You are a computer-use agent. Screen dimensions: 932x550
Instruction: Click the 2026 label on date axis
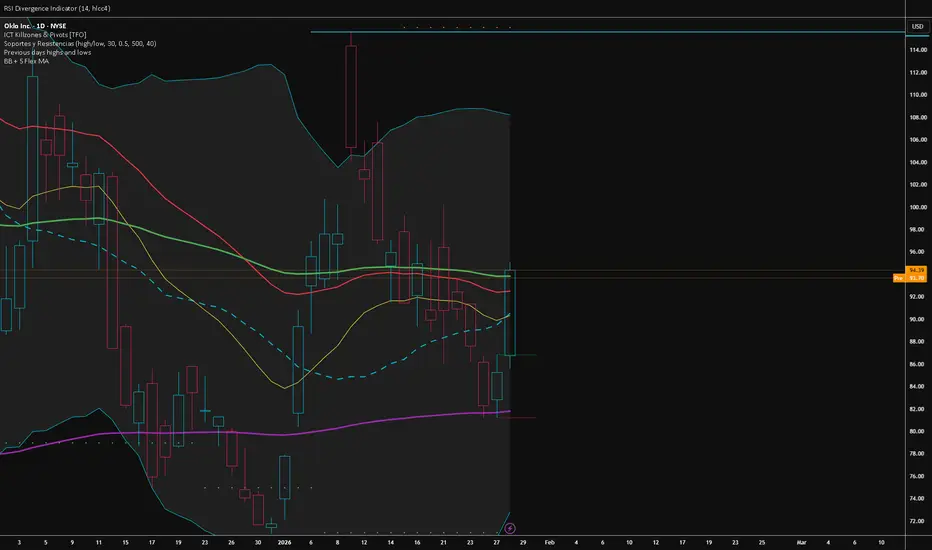[284, 542]
